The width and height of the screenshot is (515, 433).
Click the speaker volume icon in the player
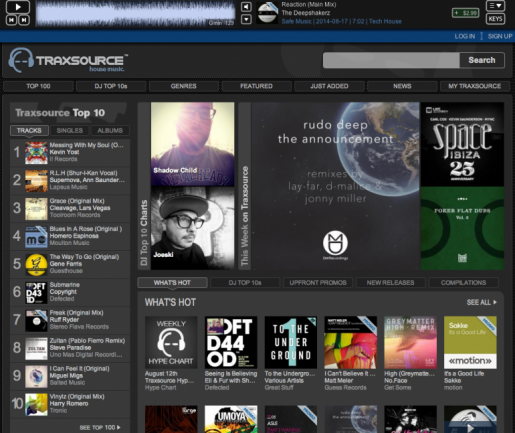click(246, 7)
